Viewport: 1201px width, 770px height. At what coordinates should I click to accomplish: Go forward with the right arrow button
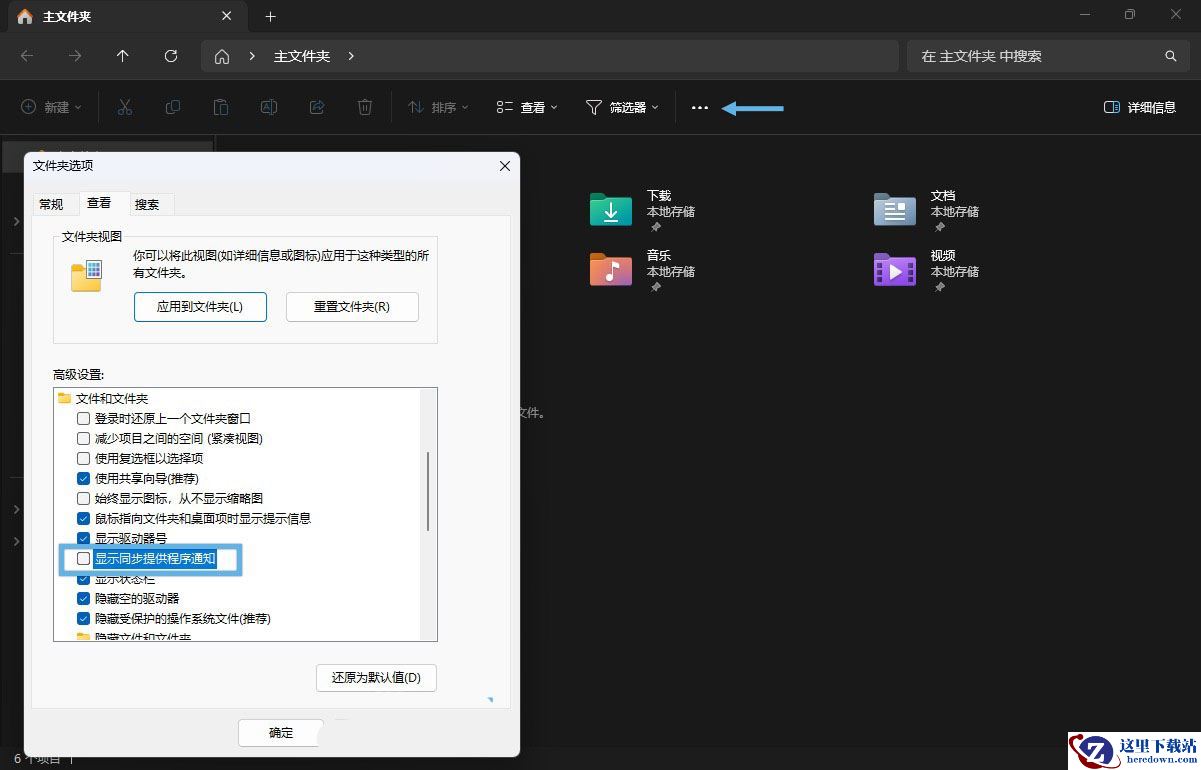pyautogui.click(x=75, y=56)
